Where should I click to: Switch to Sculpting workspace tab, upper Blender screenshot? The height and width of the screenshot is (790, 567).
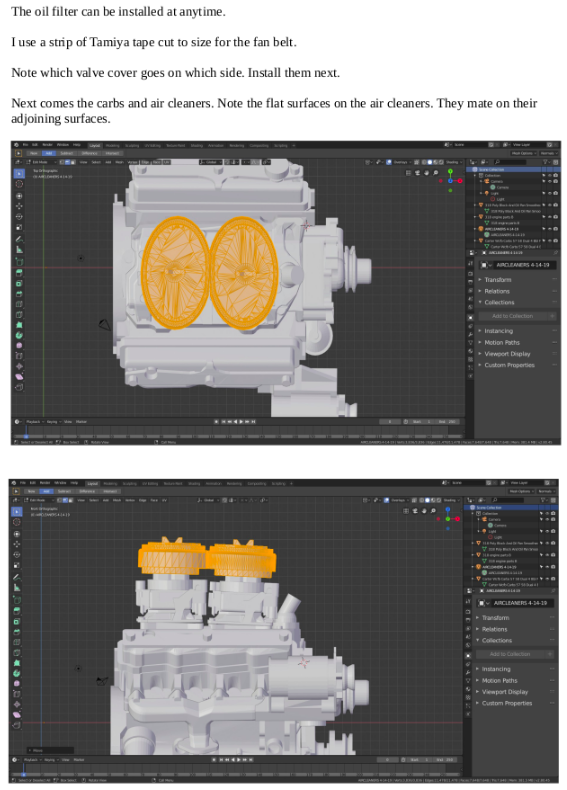point(132,145)
